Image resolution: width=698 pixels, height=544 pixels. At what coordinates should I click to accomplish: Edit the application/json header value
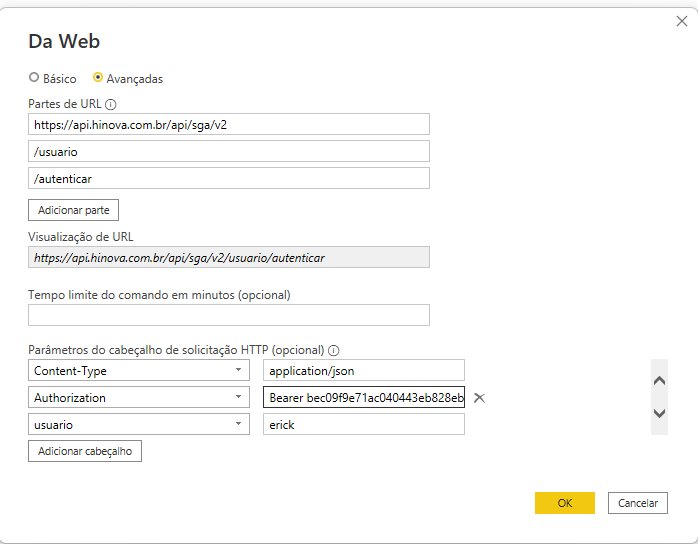[x=364, y=370]
